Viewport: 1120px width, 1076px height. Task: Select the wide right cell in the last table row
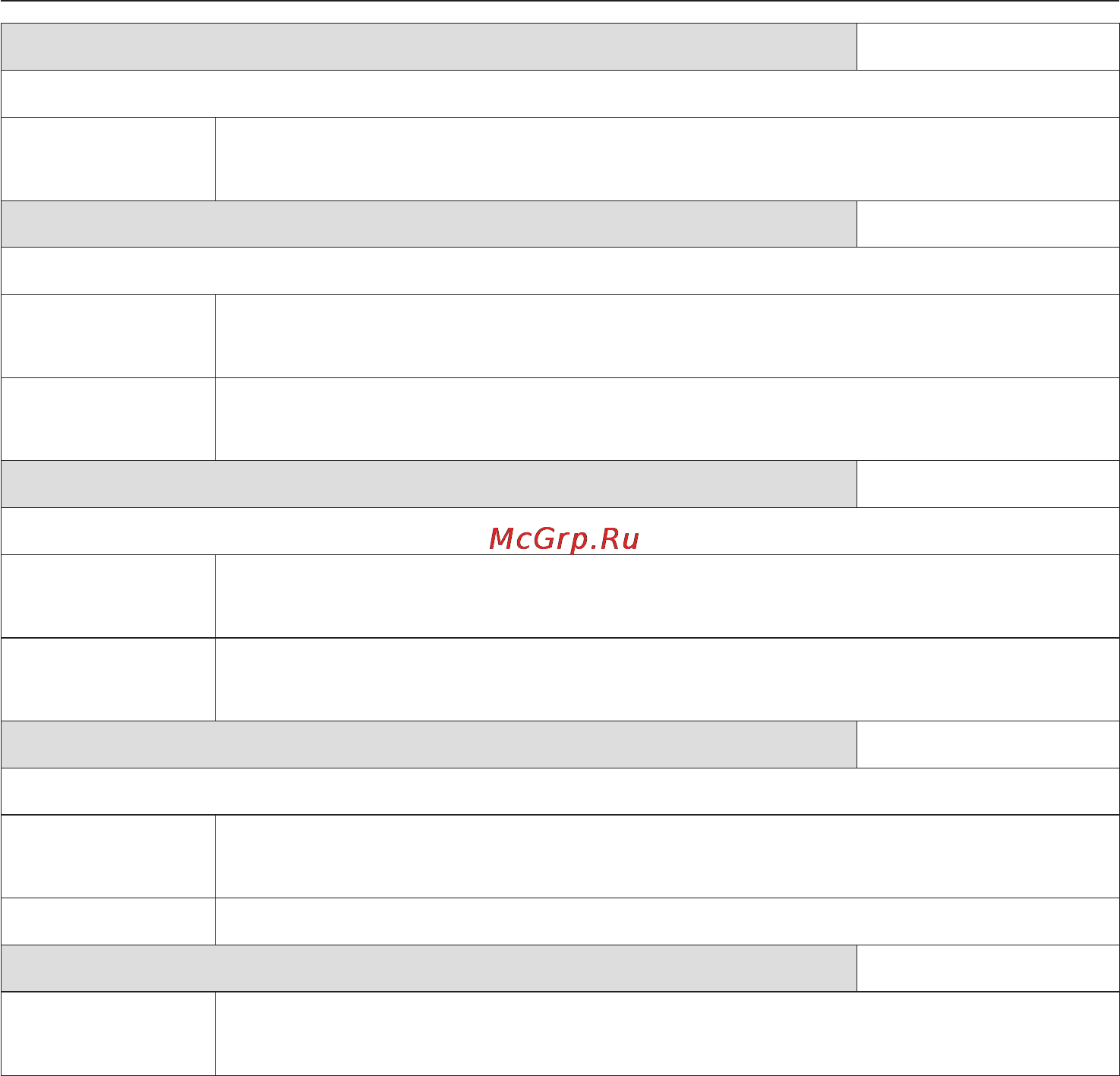667,1033
